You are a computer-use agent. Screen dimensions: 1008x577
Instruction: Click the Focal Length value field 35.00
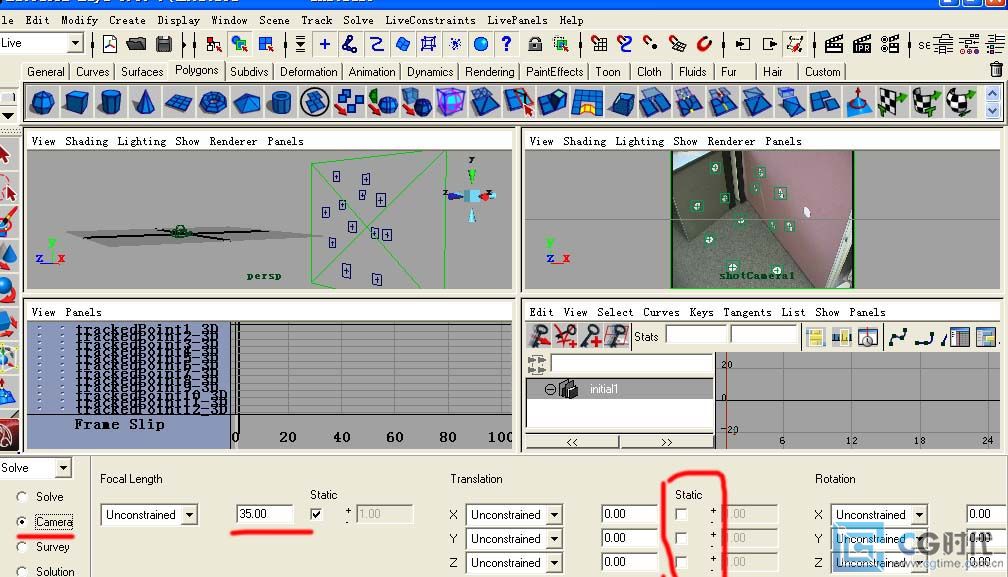click(x=265, y=514)
